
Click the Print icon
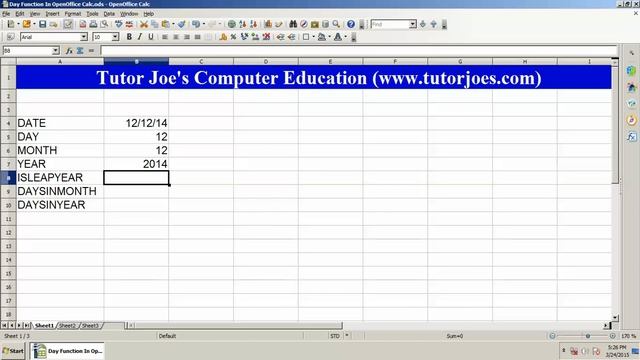coord(93,24)
